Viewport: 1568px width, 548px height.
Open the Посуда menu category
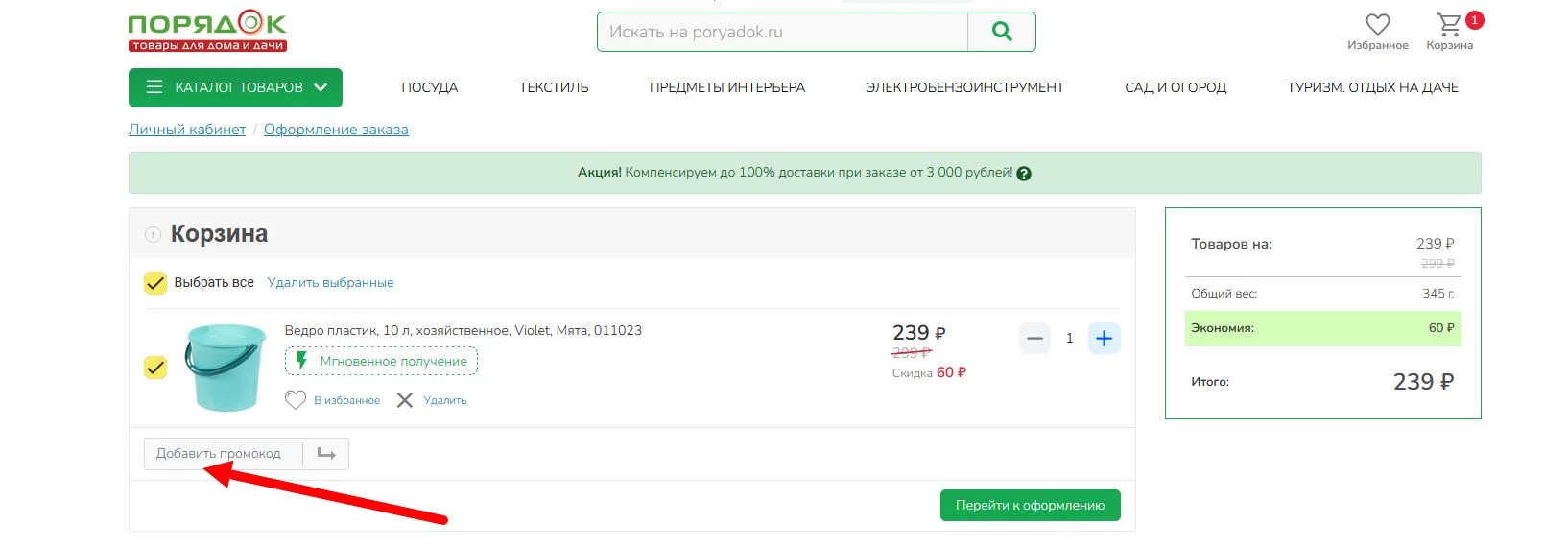pyautogui.click(x=429, y=87)
